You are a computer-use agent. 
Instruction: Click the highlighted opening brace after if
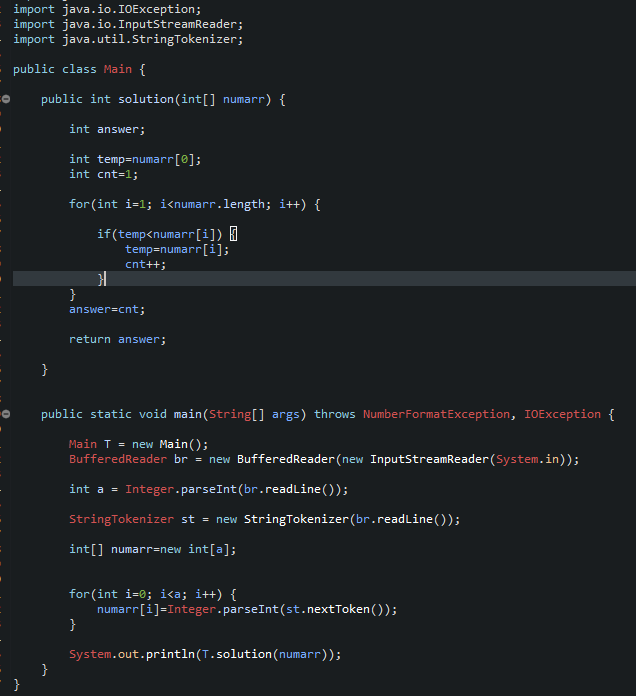click(x=233, y=234)
